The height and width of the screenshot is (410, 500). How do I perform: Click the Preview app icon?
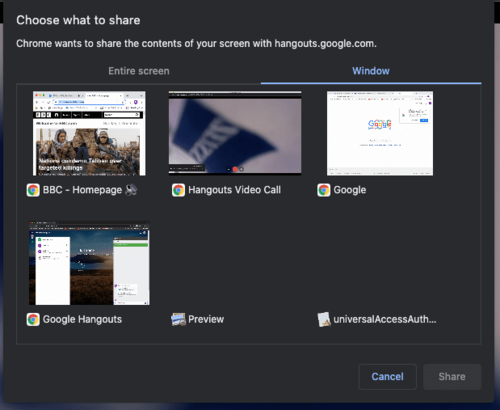(x=178, y=319)
